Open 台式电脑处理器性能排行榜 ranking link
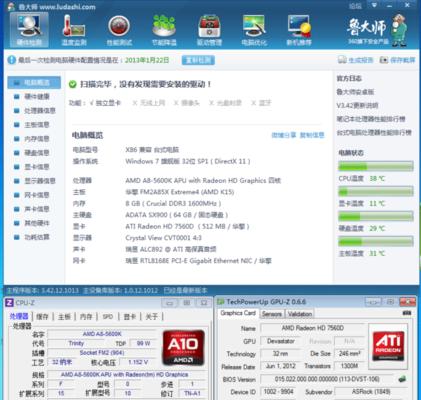The image size is (421, 400). (374, 133)
